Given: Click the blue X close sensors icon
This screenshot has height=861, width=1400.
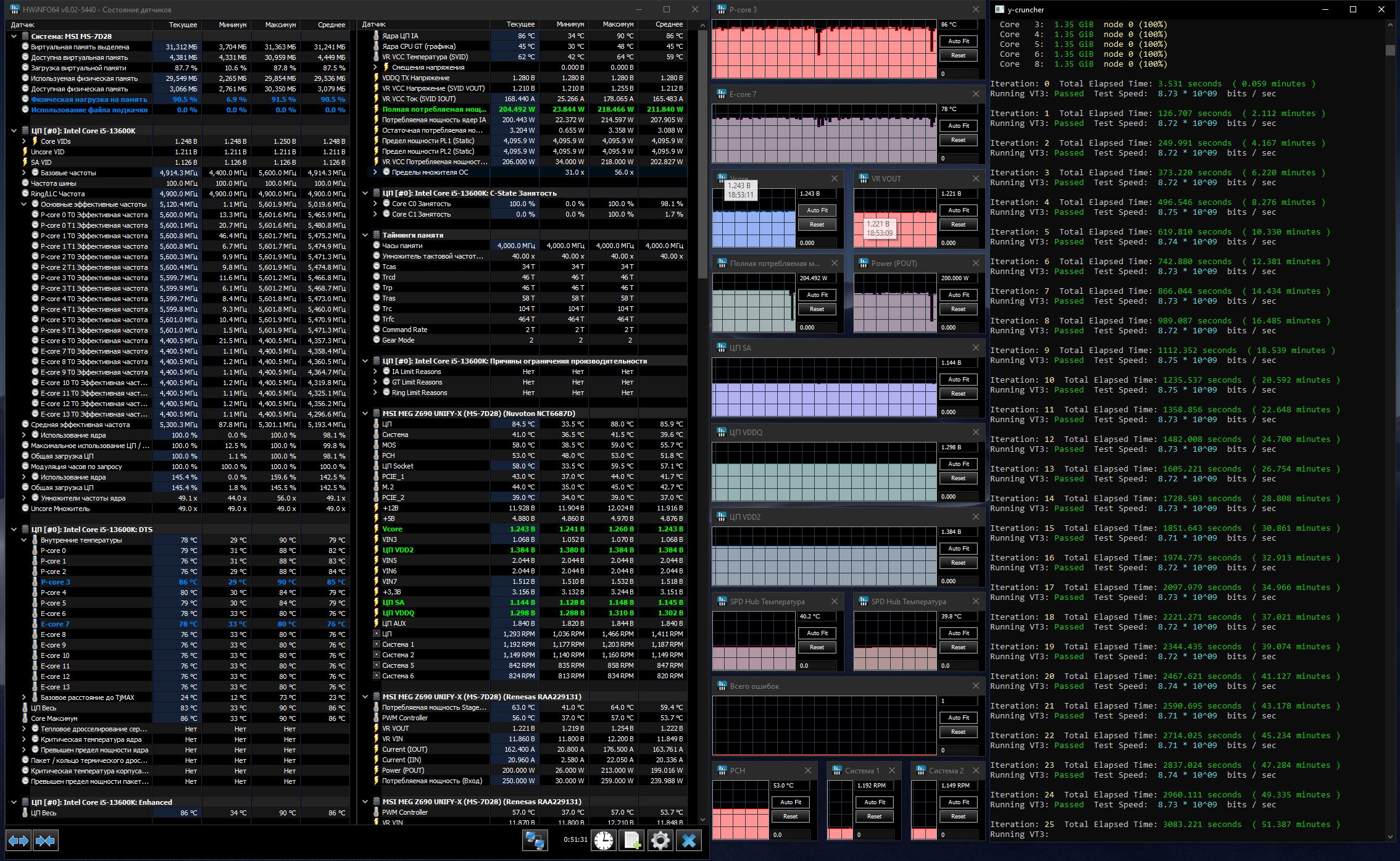Looking at the screenshot, I should pos(689,841).
